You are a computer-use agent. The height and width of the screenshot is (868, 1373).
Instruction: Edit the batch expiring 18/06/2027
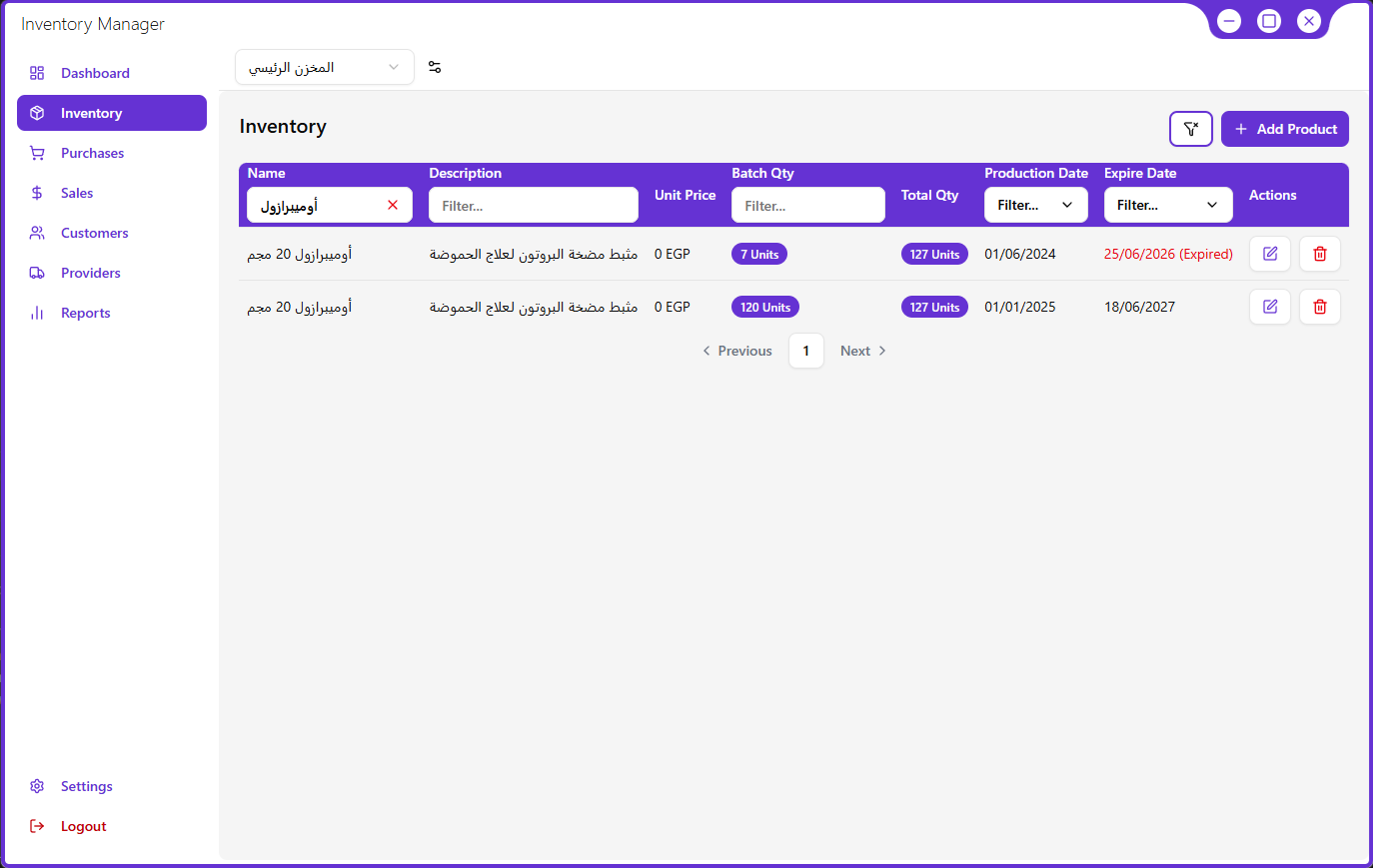pyautogui.click(x=1270, y=307)
